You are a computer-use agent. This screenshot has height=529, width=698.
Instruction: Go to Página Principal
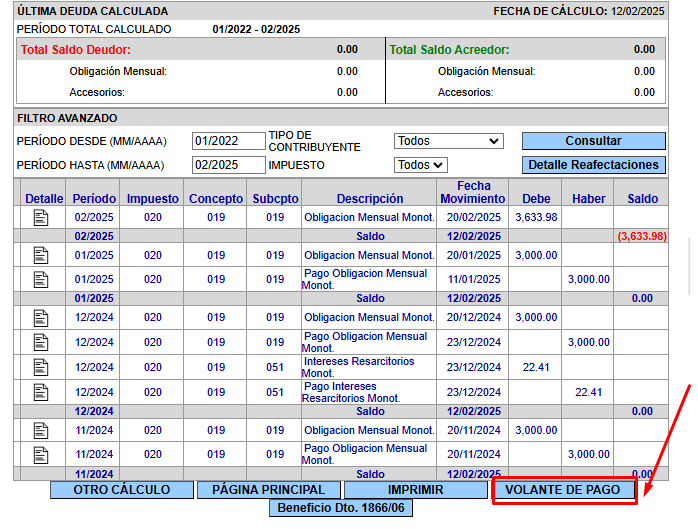coord(268,490)
